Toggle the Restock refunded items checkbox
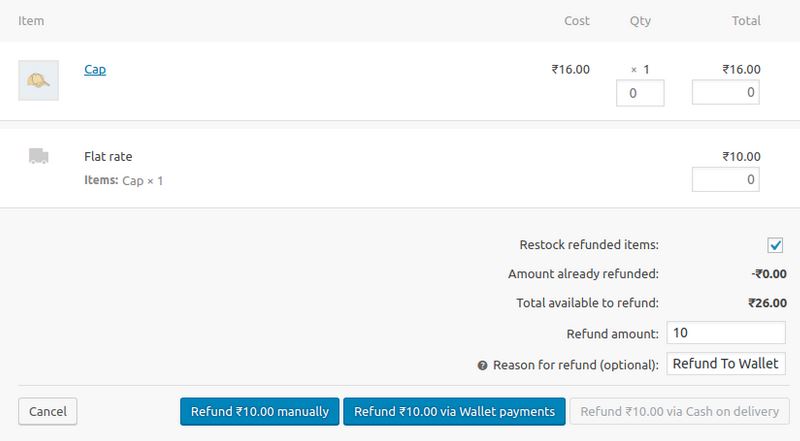 tap(775, 245)
